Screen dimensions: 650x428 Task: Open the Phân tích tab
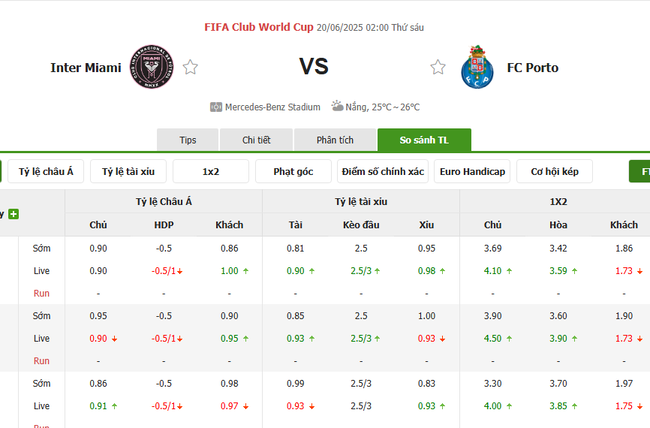(335, 140)
